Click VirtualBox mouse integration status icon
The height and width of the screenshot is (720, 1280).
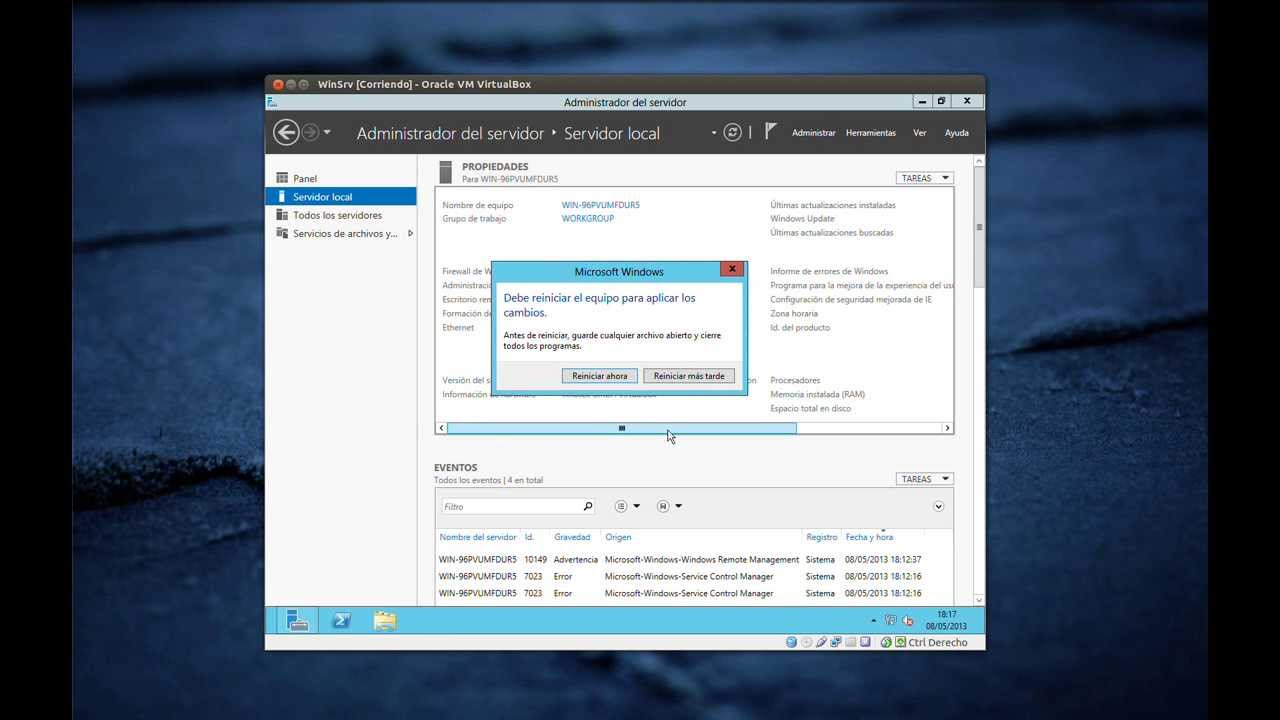click(x=886, y=642)
